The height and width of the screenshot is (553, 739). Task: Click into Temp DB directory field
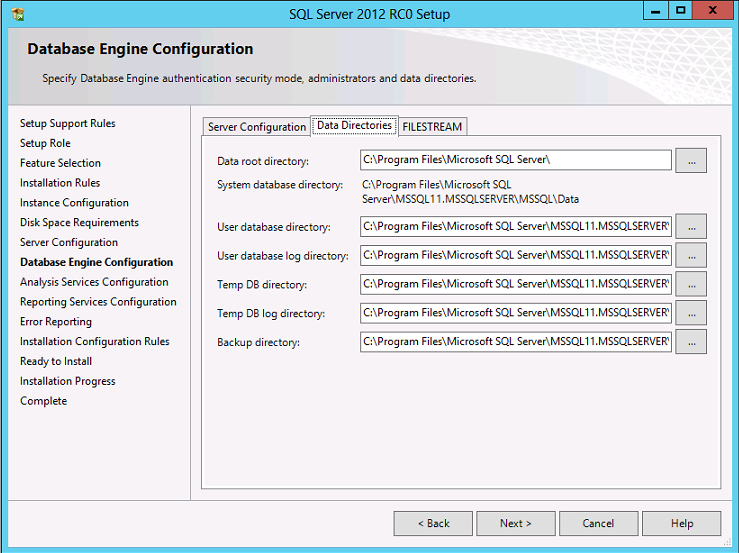click(516, 284)
